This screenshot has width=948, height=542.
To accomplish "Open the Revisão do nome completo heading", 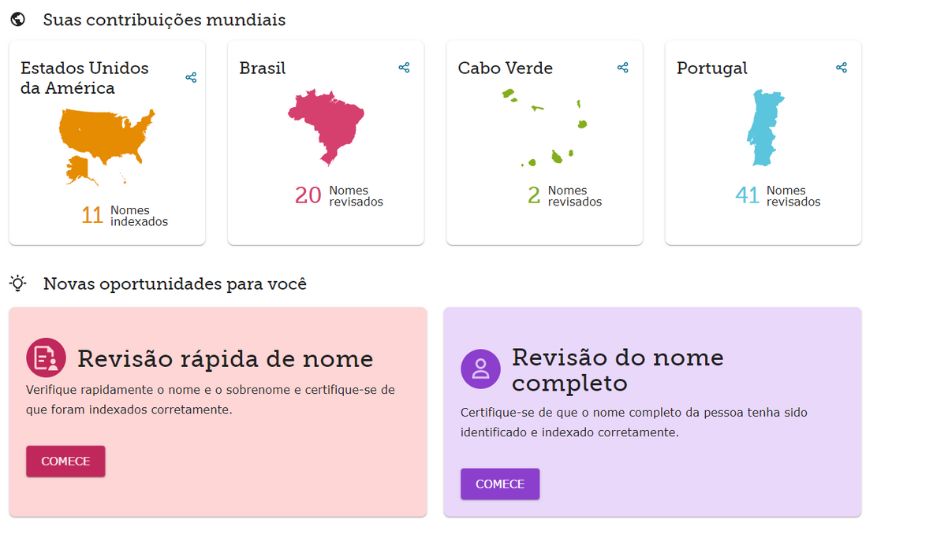I will coord(617,370).
